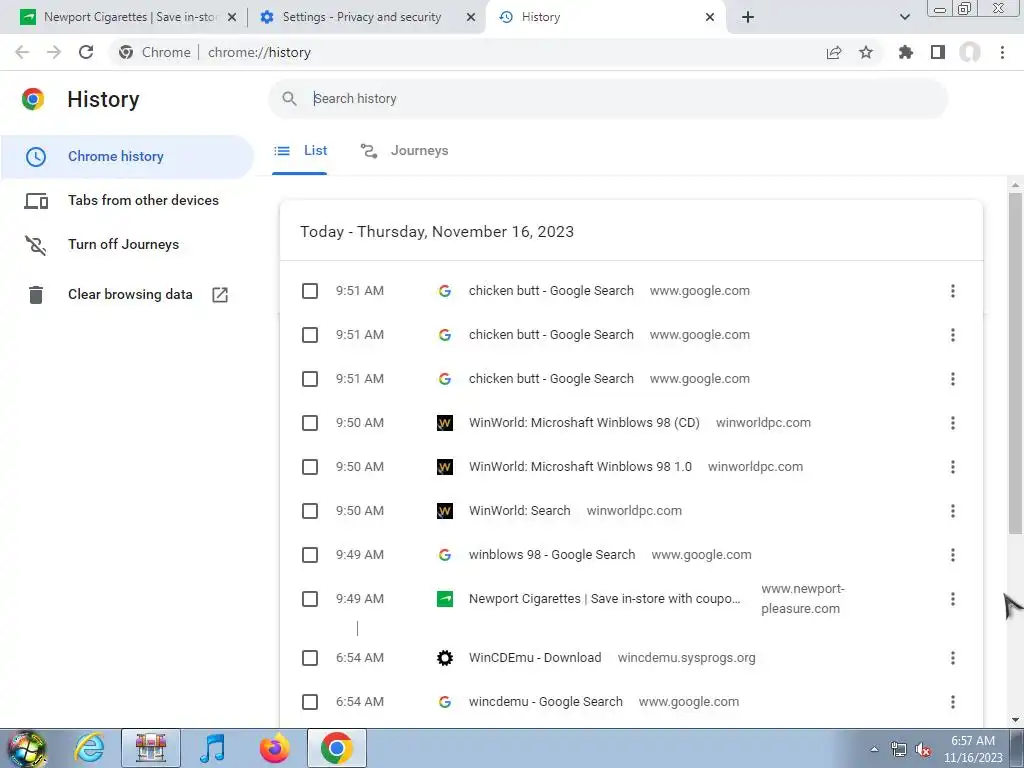Select the List view tab
1024x768 pixels.
pyautogui.click(x=300, y=151)
